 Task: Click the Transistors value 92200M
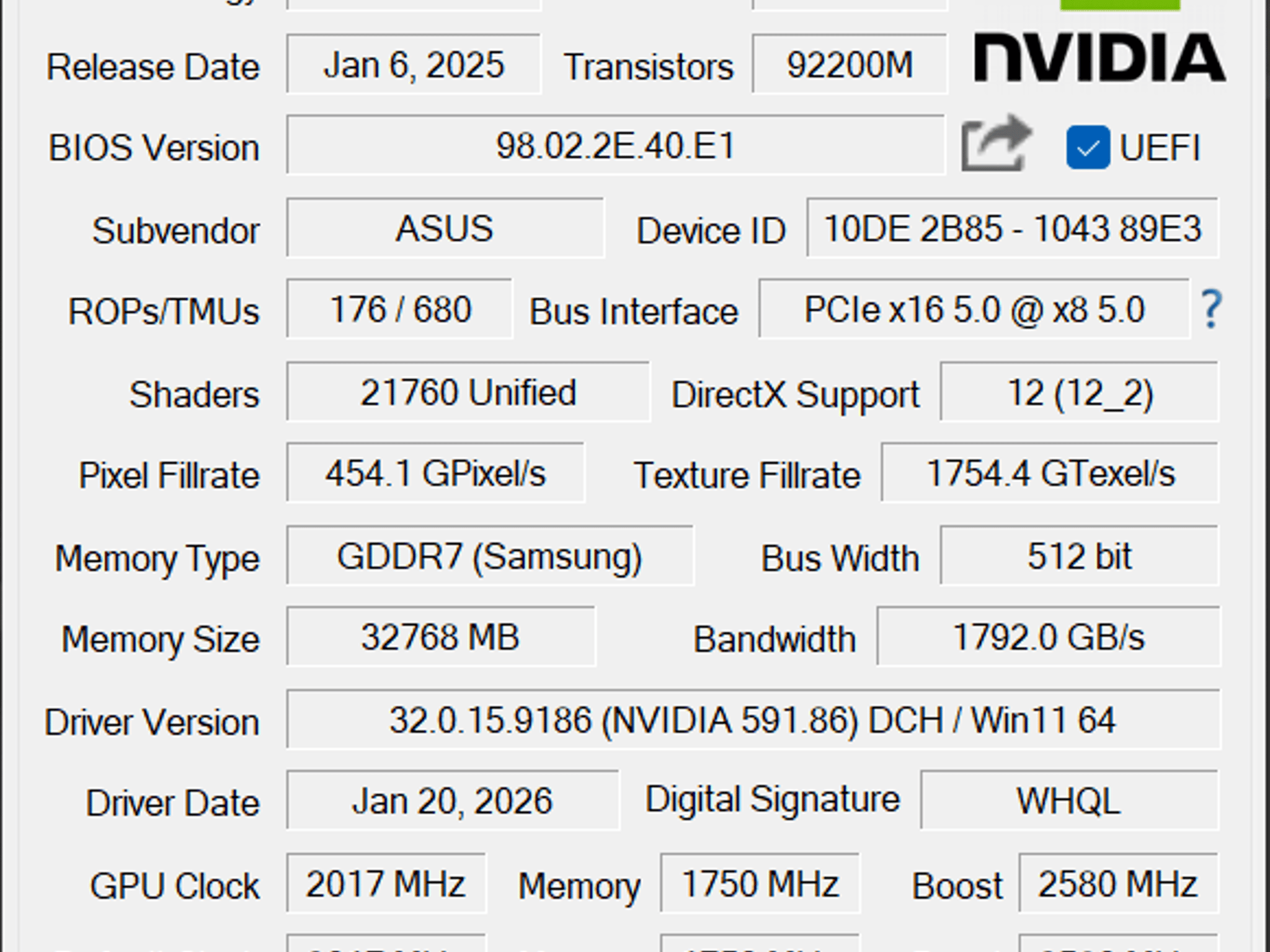(x=850, y=64)
